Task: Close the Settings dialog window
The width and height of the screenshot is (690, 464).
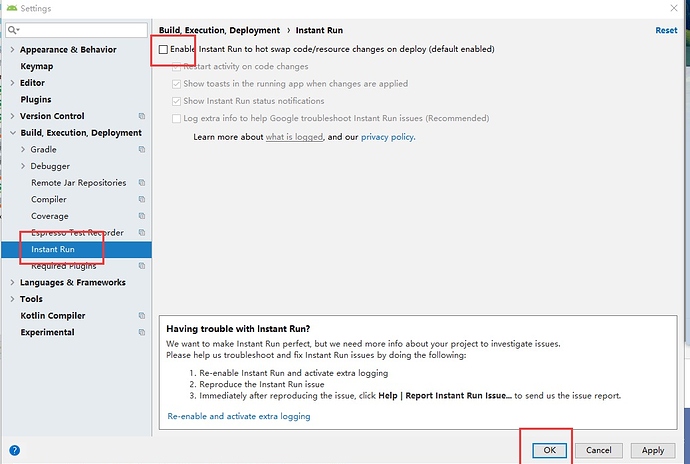Action: pos(674,8)
